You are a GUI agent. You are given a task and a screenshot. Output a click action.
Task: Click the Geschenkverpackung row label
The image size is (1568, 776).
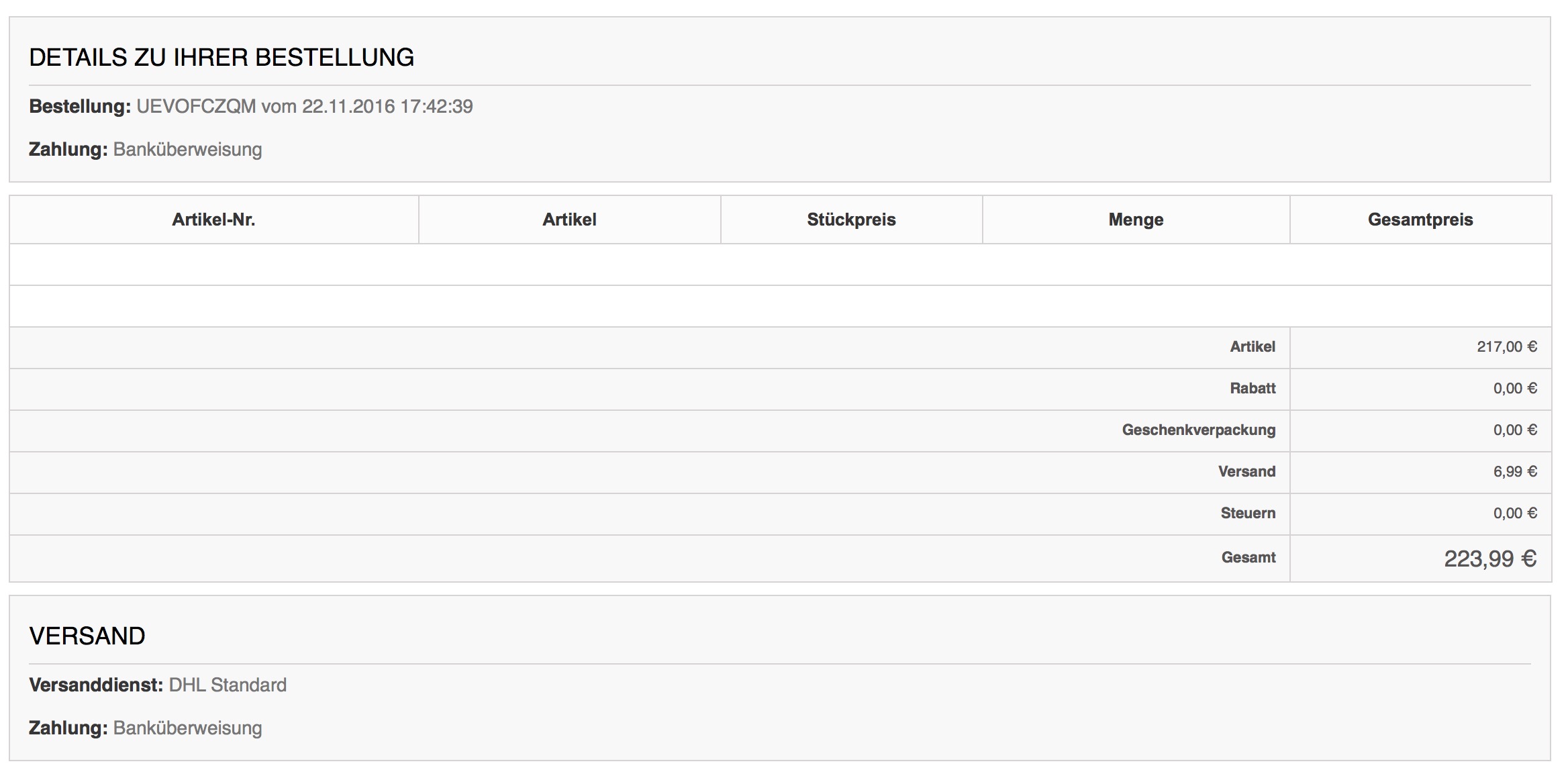pos(1198,430)
